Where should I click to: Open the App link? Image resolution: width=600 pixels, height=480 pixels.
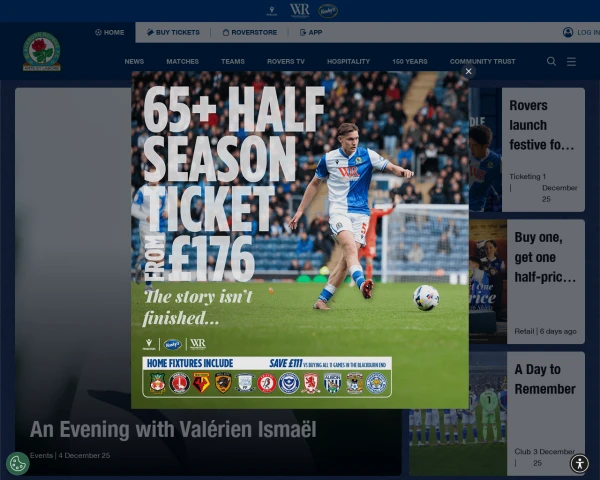click(x=311, y=32)
